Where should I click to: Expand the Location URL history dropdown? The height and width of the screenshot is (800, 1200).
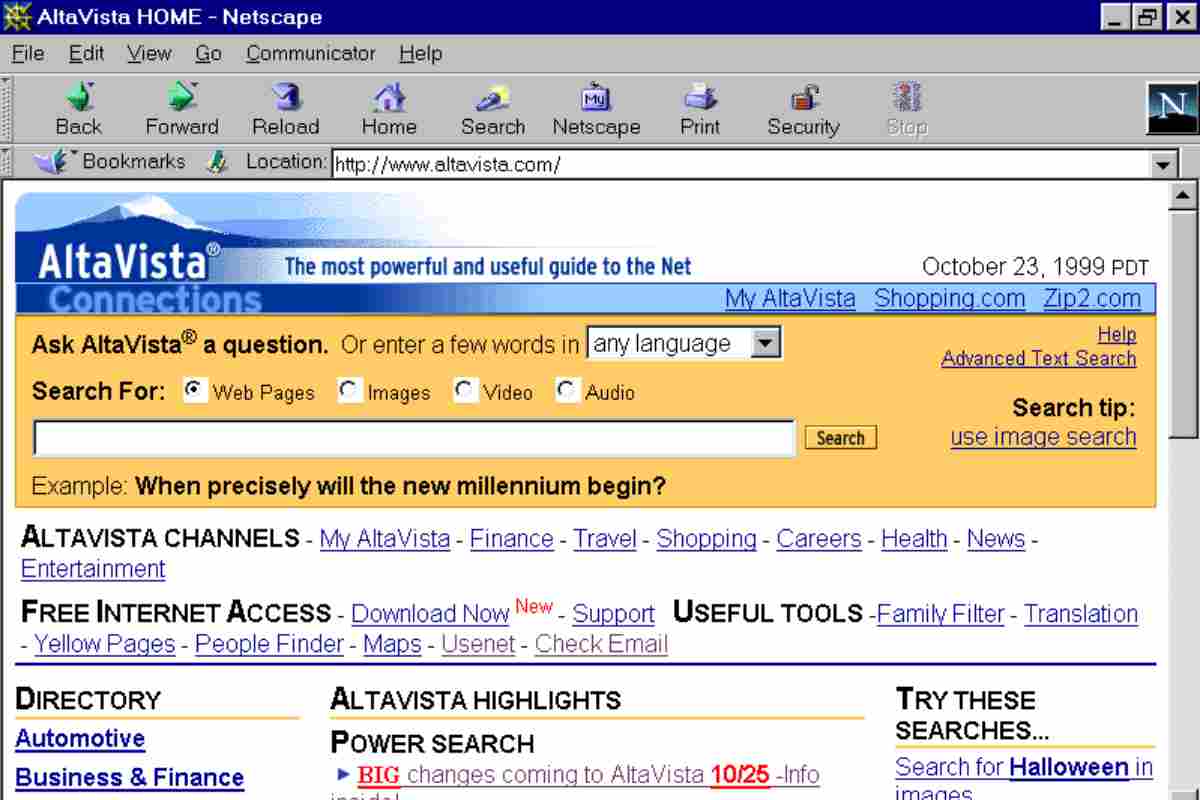(x=1163, y=164)
